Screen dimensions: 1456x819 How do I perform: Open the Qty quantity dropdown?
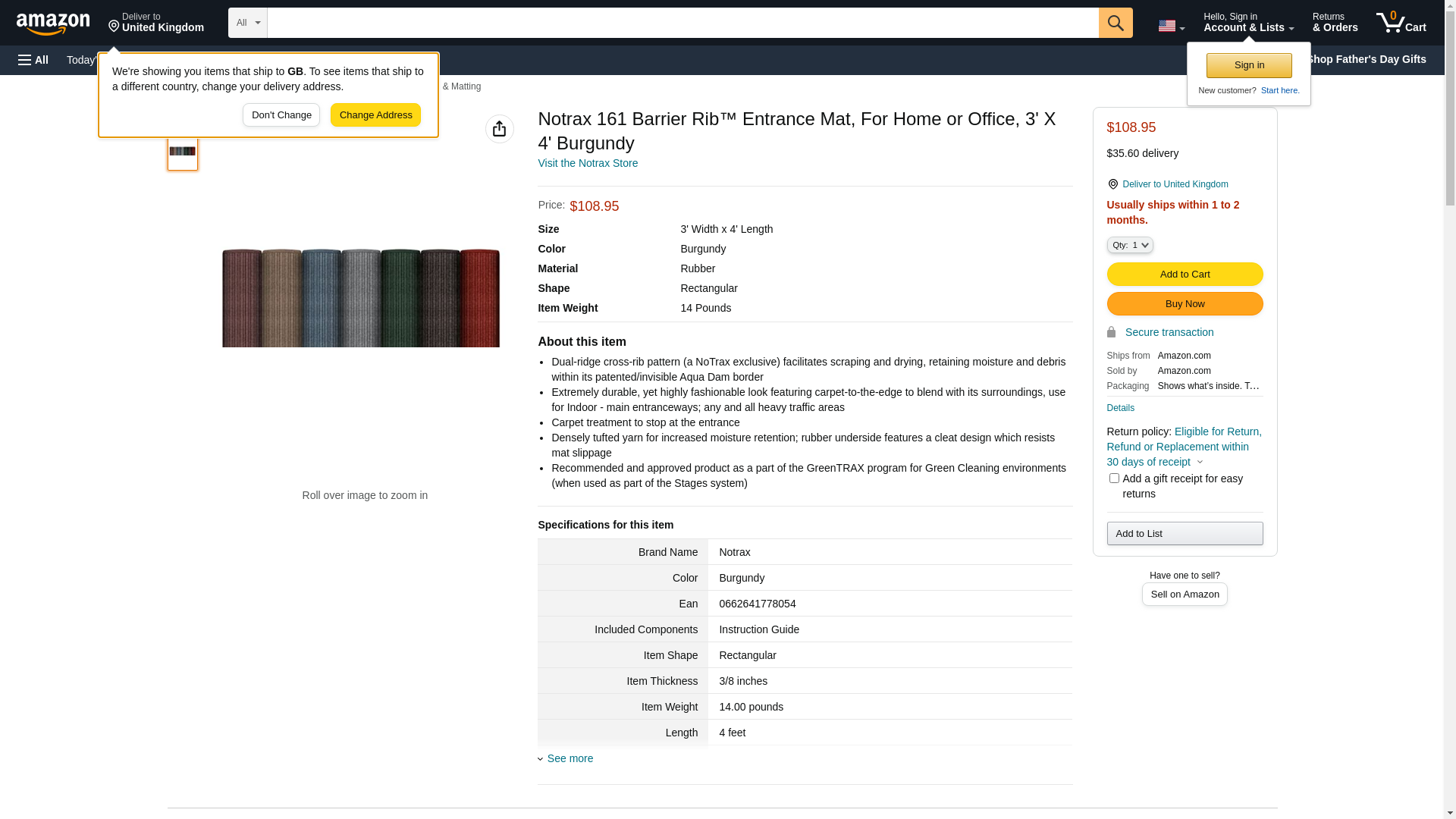pyautogui.click(x=1129, y=245)
